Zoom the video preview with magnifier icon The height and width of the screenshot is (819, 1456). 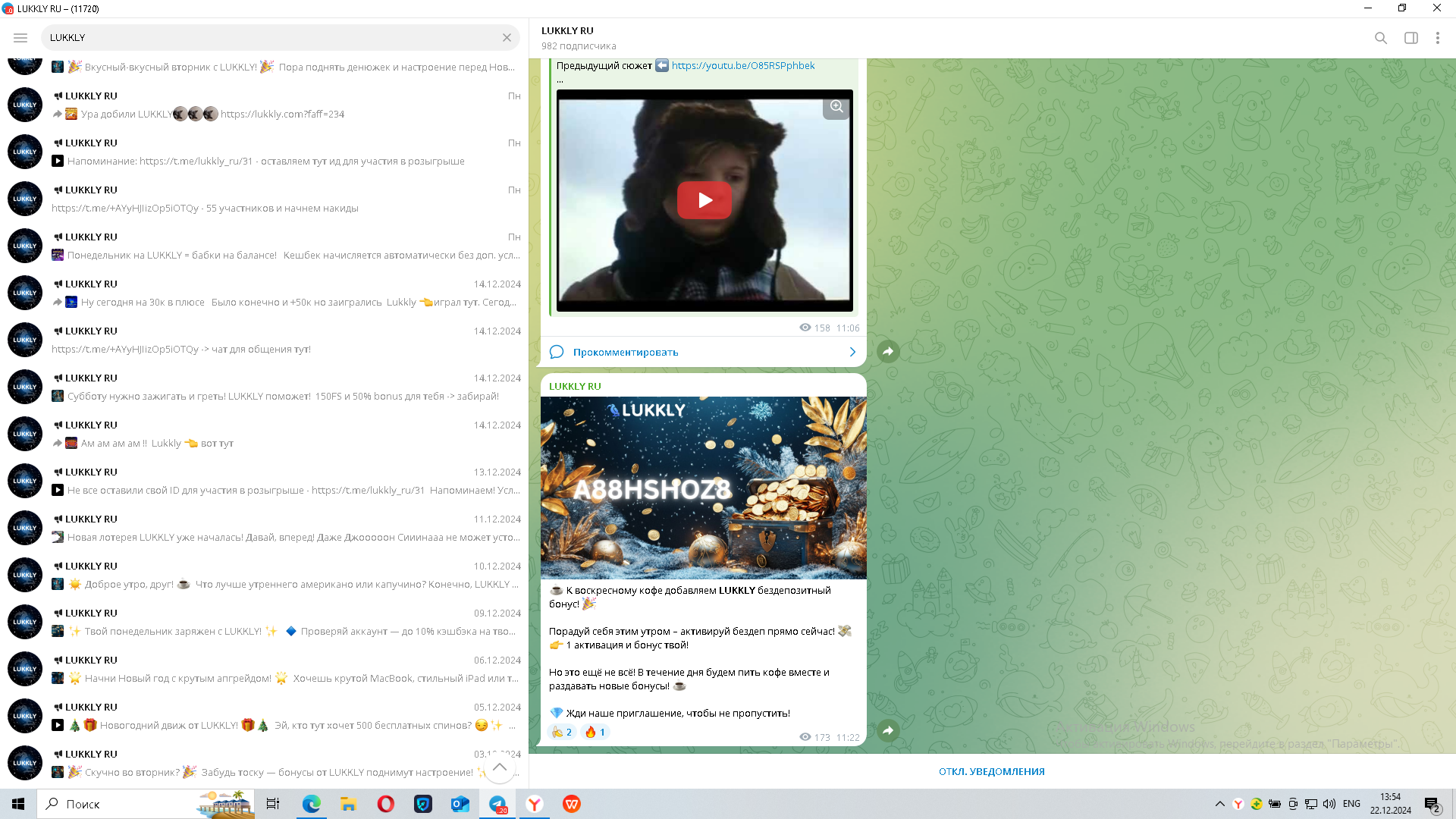[836, 107]
